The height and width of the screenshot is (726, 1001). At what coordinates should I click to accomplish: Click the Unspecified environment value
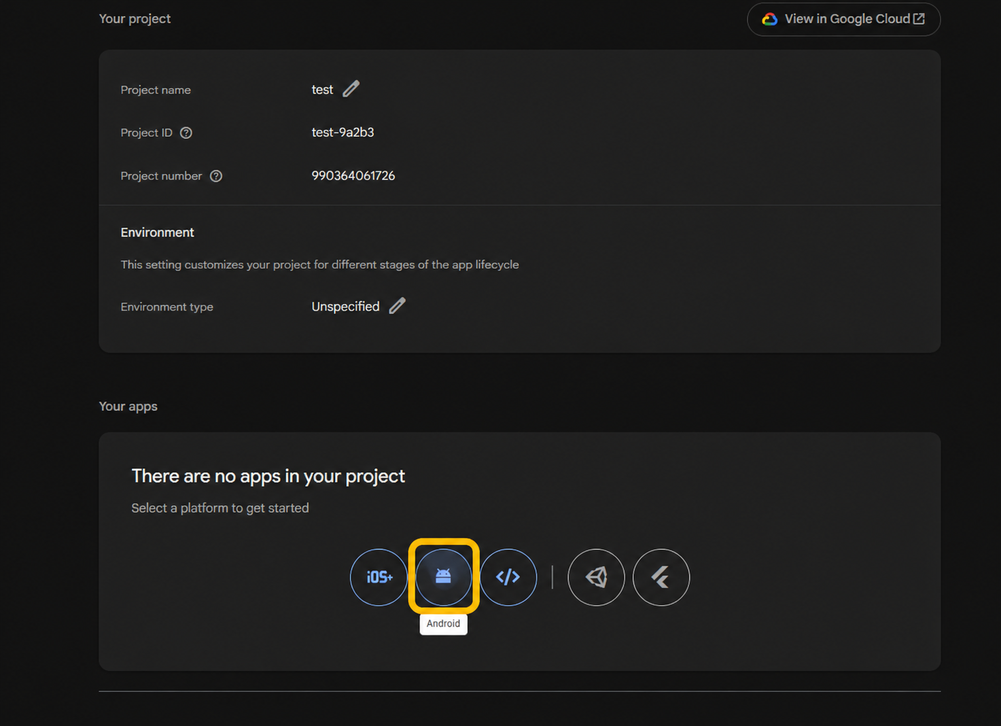click(345, 306)
